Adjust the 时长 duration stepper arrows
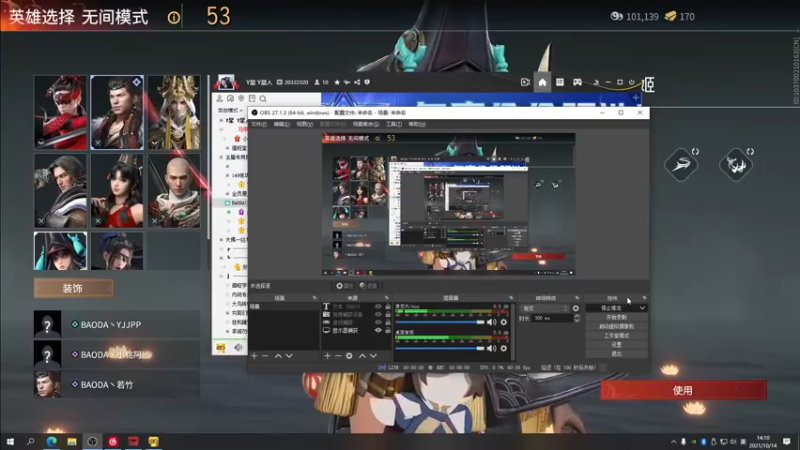This screenshot has width=800, height=450. click(577, 318)
